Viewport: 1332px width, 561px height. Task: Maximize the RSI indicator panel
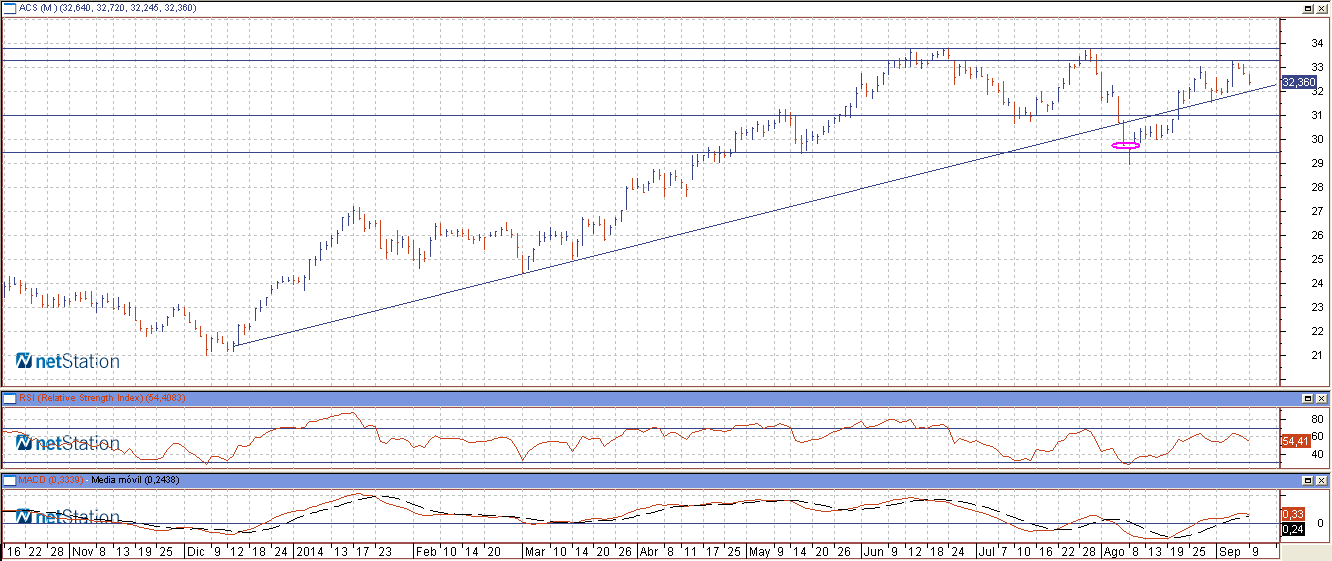click(1308, 398)
